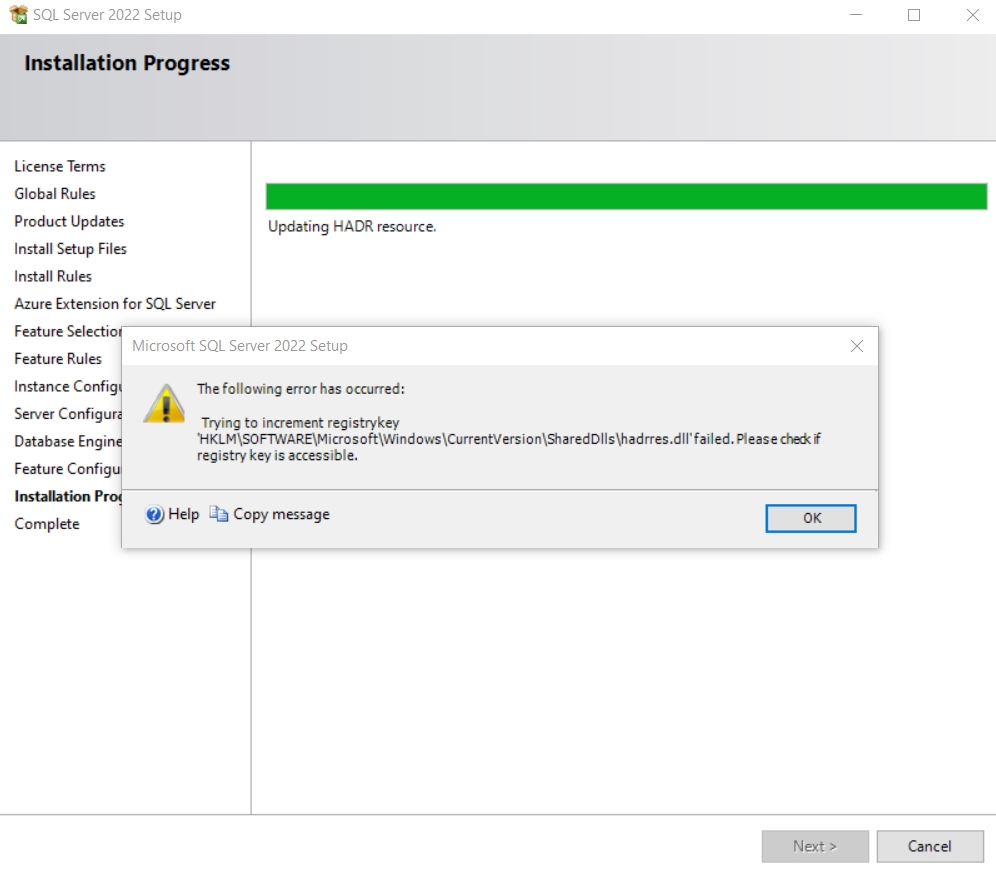Select the Install Rules step
The image size is (996, 870).
tap(53, 276)
